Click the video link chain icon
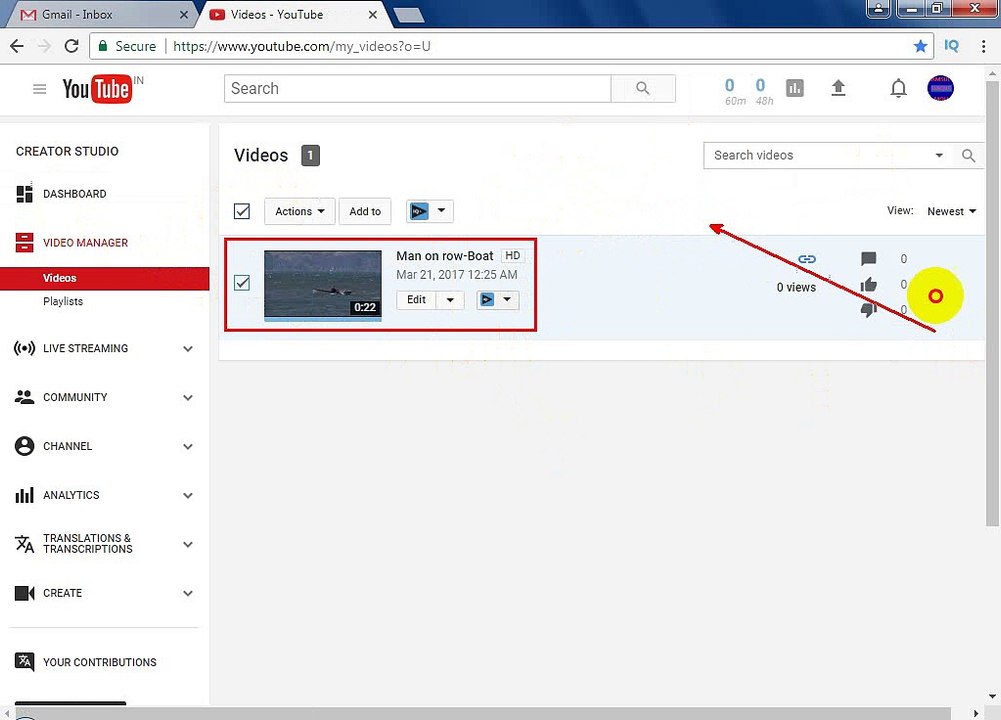This screenshot has width=1001, height=720. click(807, 259)
